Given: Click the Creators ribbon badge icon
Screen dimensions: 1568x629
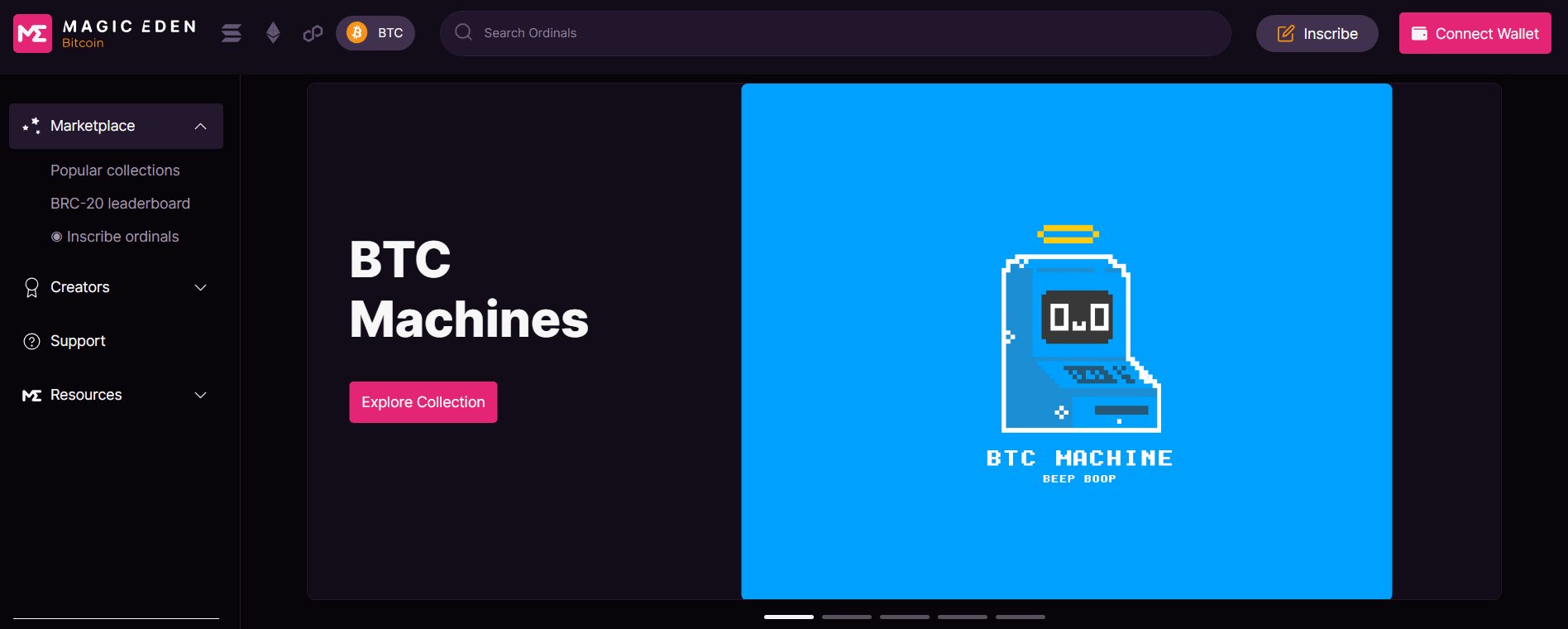Looking at the screenshot, I should tap(31, 287).
